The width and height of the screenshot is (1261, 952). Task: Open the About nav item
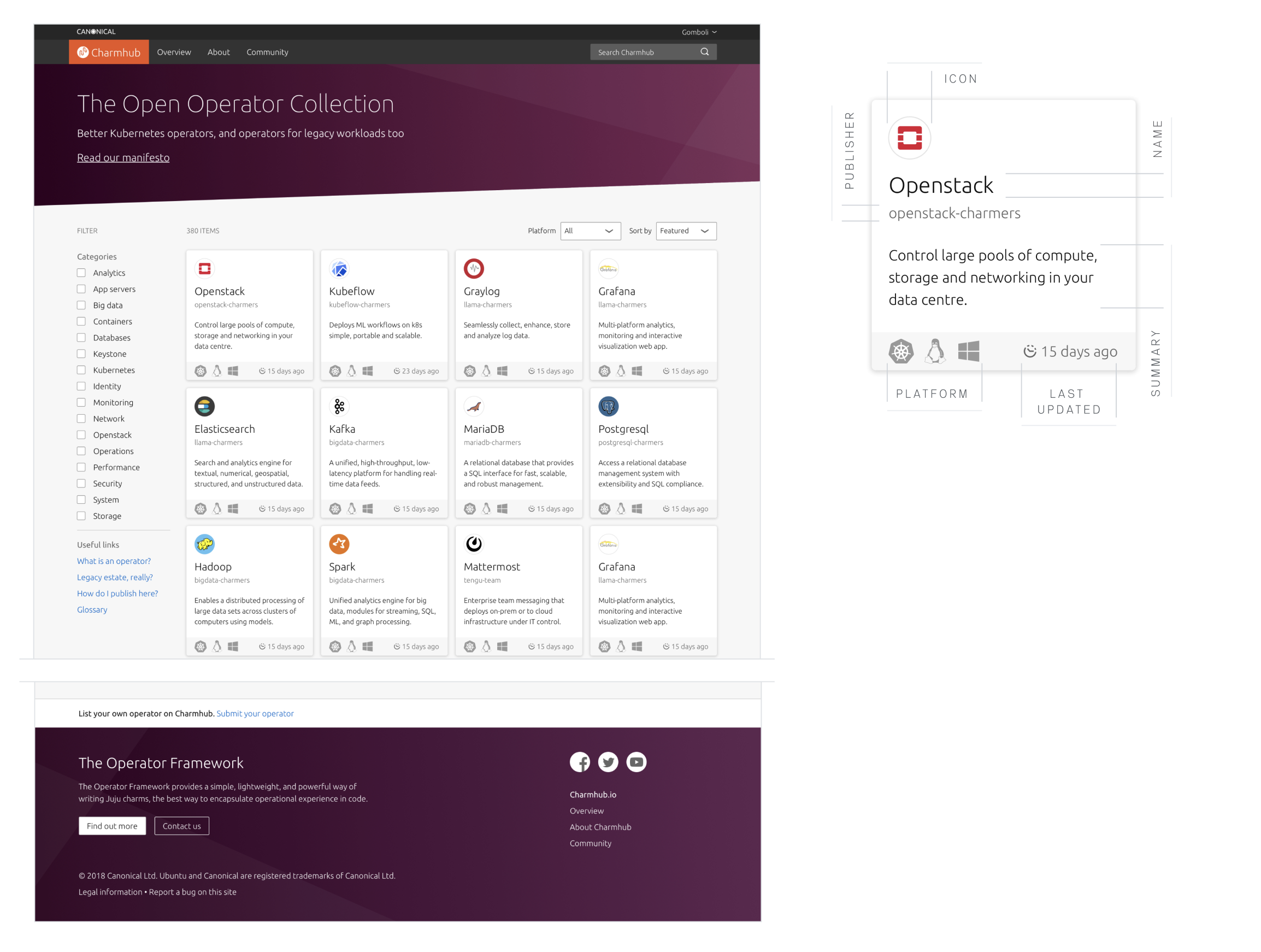click(219, 52)
